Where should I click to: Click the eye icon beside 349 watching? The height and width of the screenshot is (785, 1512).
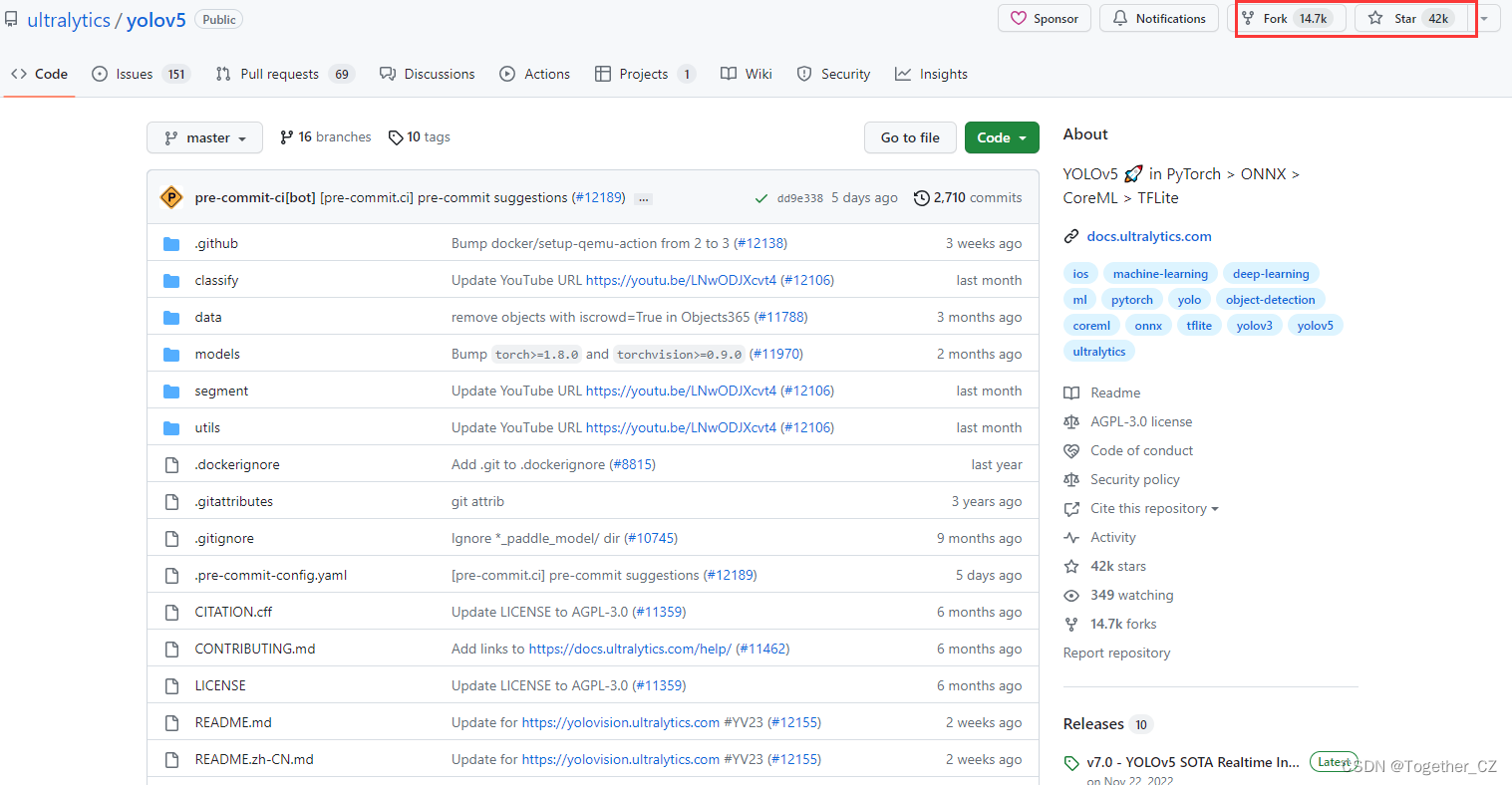(x=1071, y=596)
